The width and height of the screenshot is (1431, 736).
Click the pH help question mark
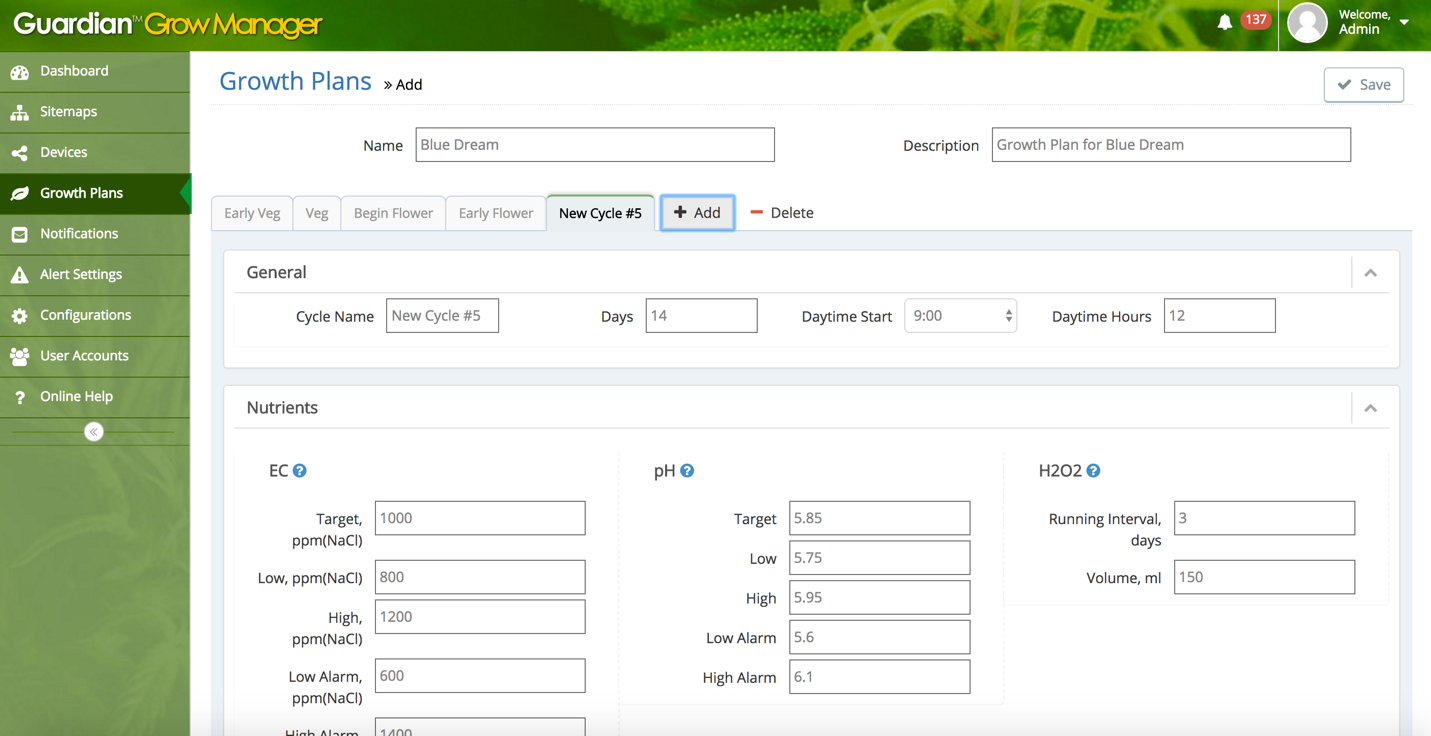coord(687,470)
